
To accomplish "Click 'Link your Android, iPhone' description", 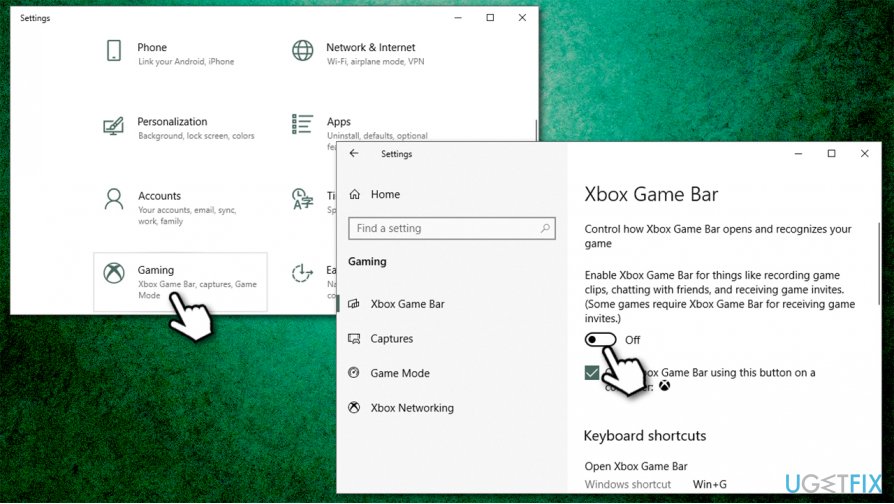I will click(x=186, y=61).
